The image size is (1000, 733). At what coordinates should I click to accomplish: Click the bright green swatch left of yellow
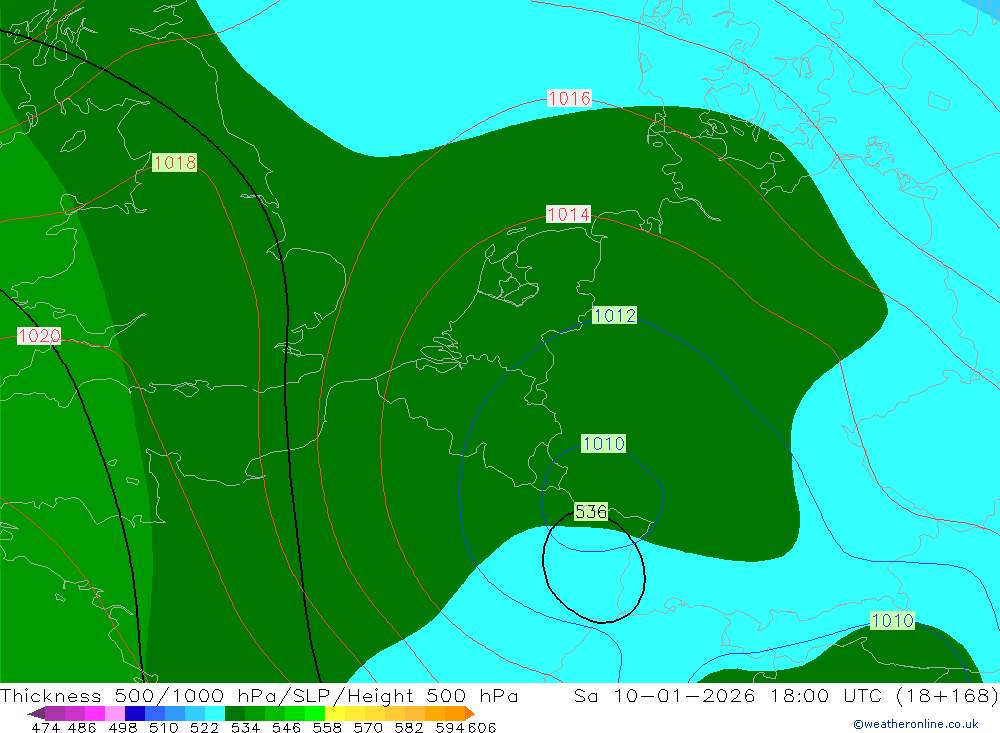coord(315,713)
